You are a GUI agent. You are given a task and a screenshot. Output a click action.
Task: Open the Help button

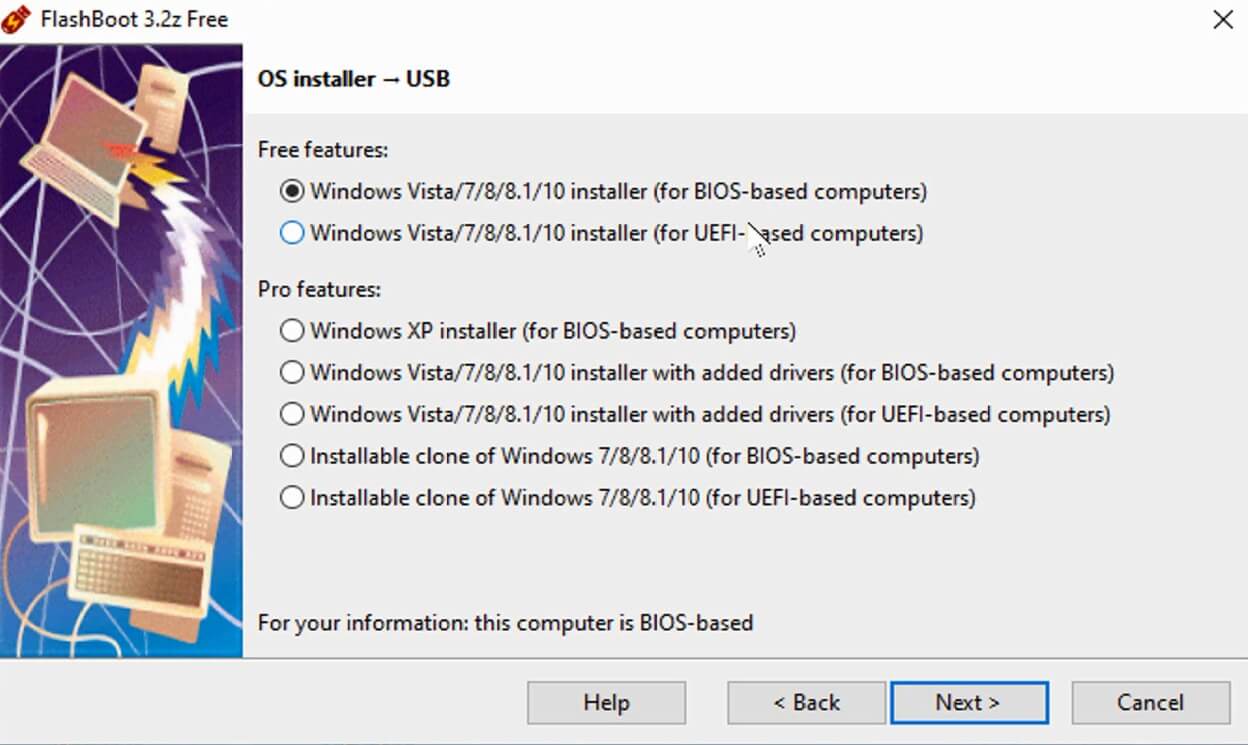pos(606,702)
